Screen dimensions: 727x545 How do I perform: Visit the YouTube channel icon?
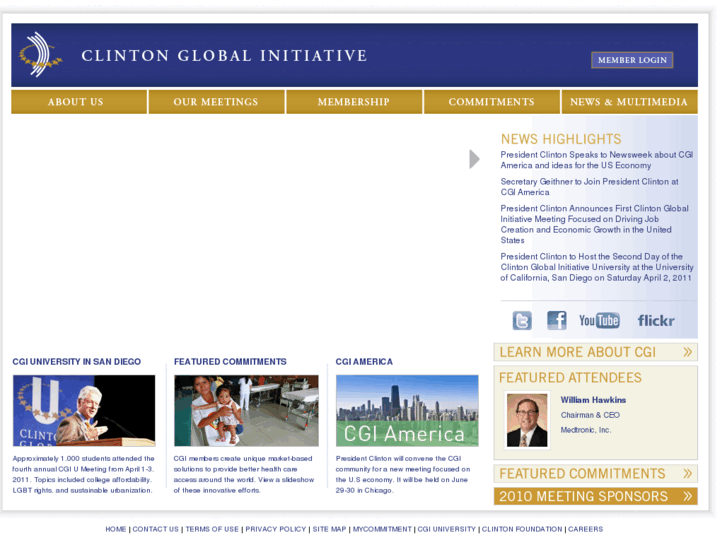[599, 321]
